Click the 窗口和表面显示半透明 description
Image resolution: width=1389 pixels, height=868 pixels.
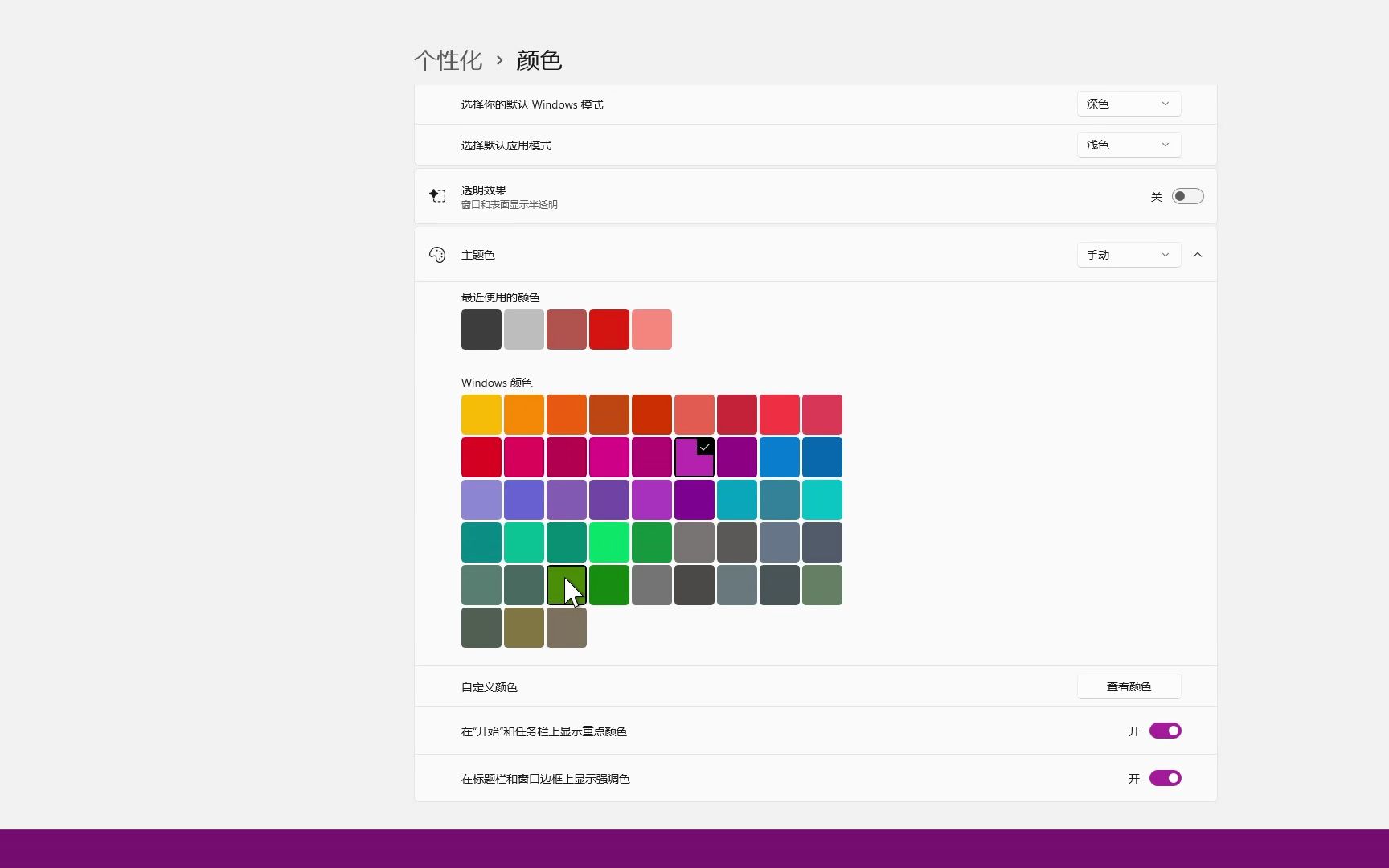pyautogui.click(x=510, y=205)
